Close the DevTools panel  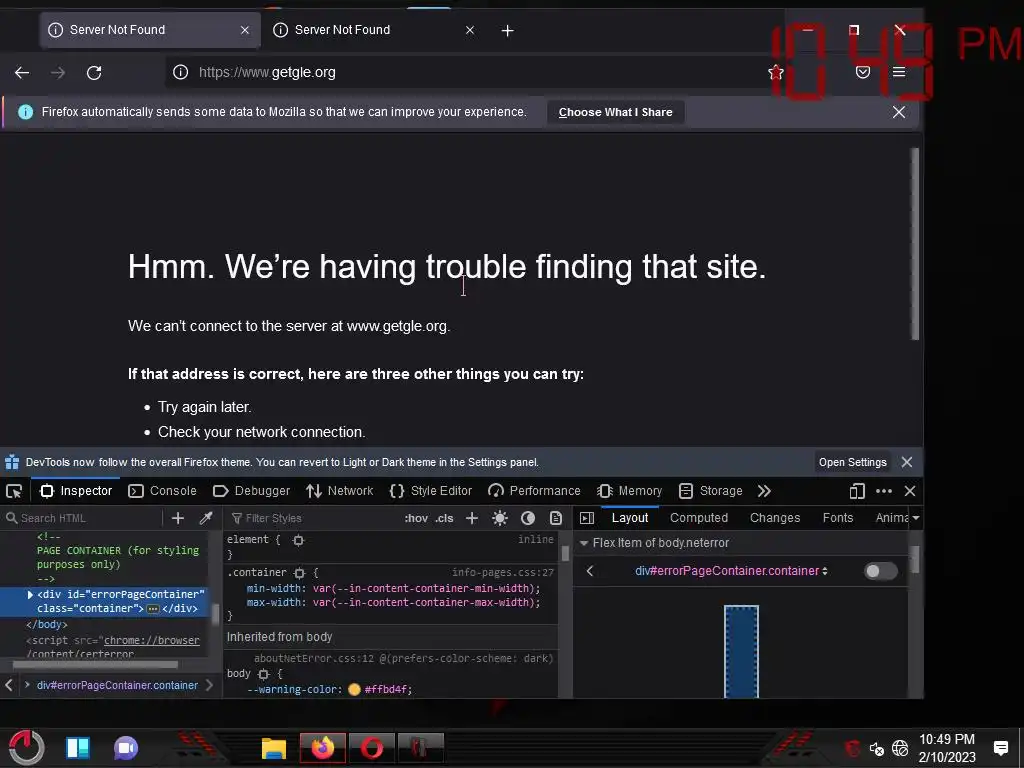tap(910, 491)
